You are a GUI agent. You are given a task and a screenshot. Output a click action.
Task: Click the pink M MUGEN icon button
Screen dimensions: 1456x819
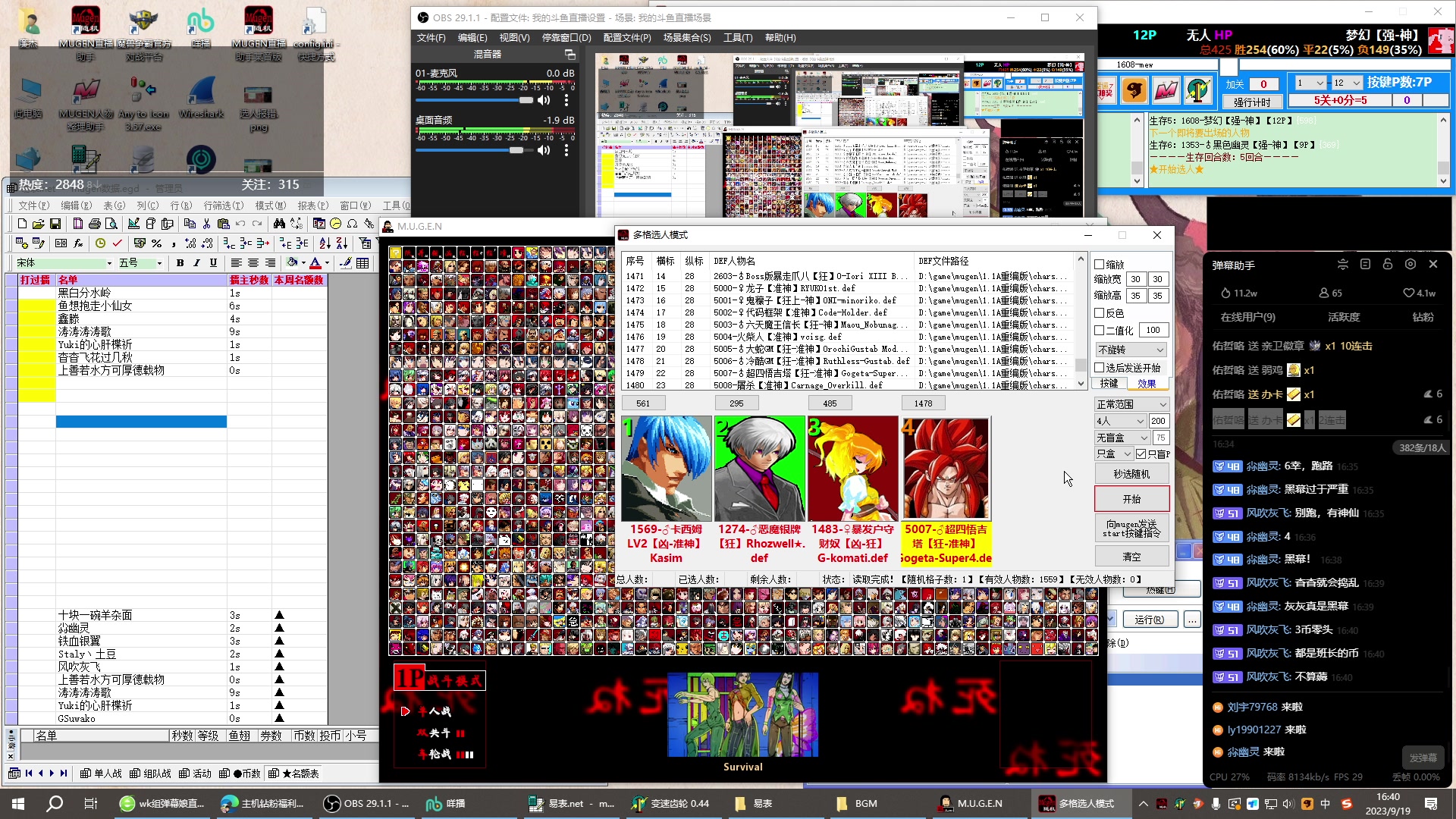coord(1166,90)
